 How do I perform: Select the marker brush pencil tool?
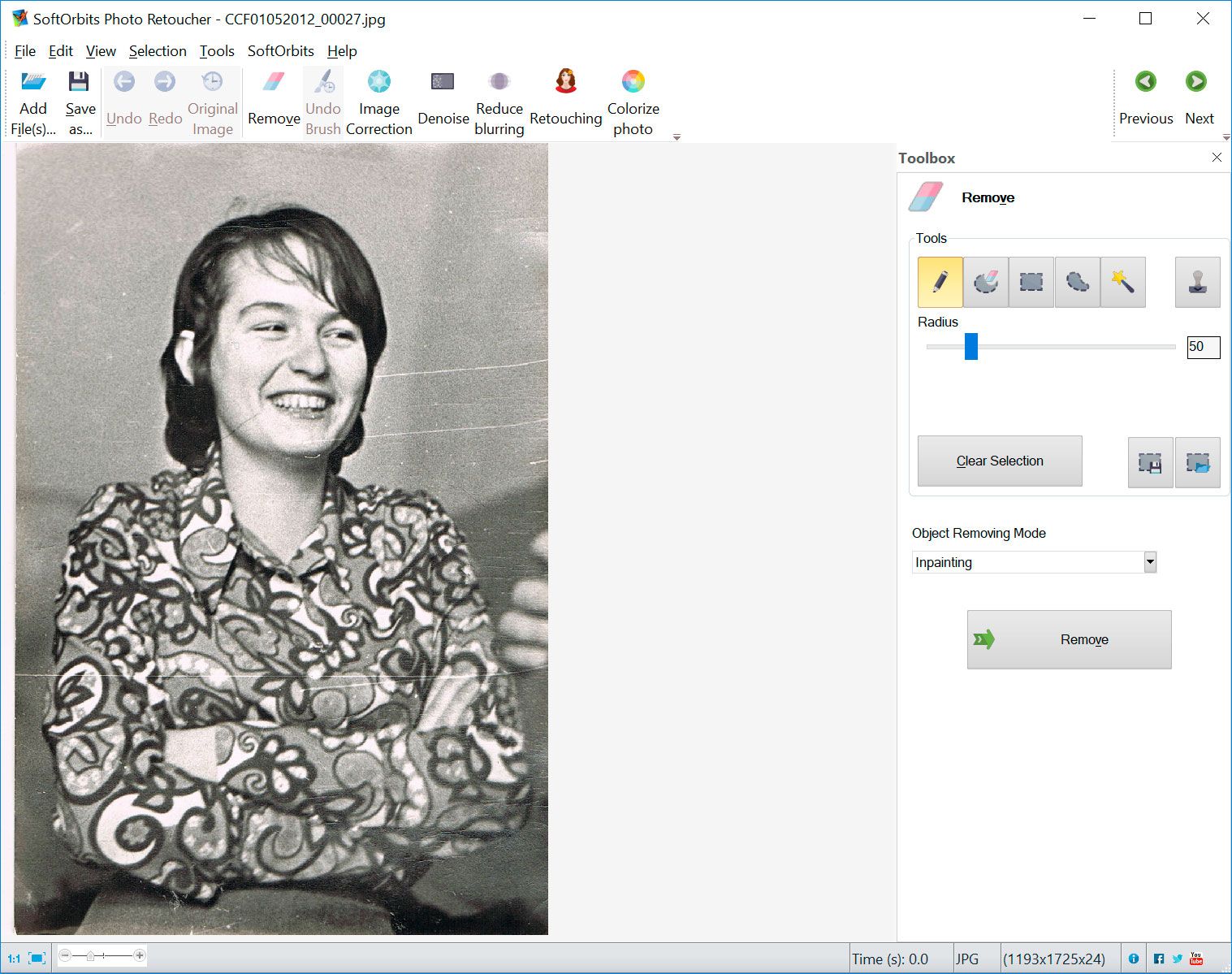[940, 282]
